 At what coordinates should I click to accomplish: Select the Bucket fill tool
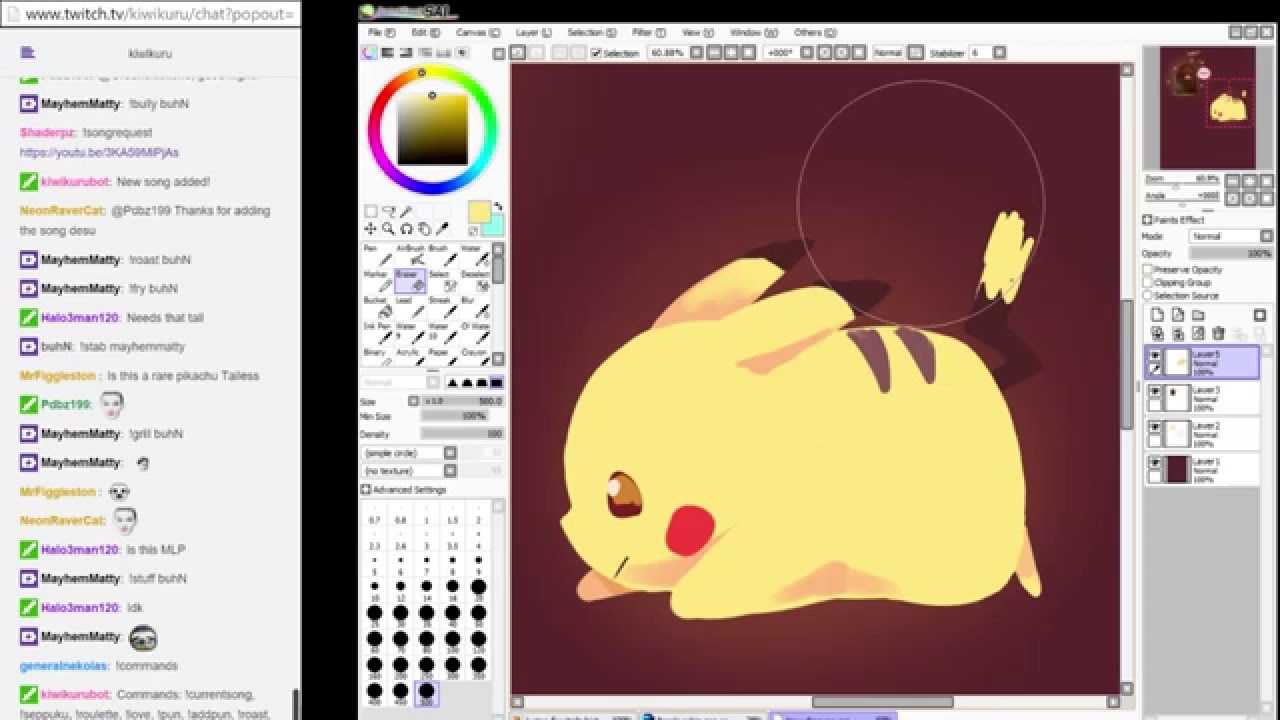(x=376, y=307)
